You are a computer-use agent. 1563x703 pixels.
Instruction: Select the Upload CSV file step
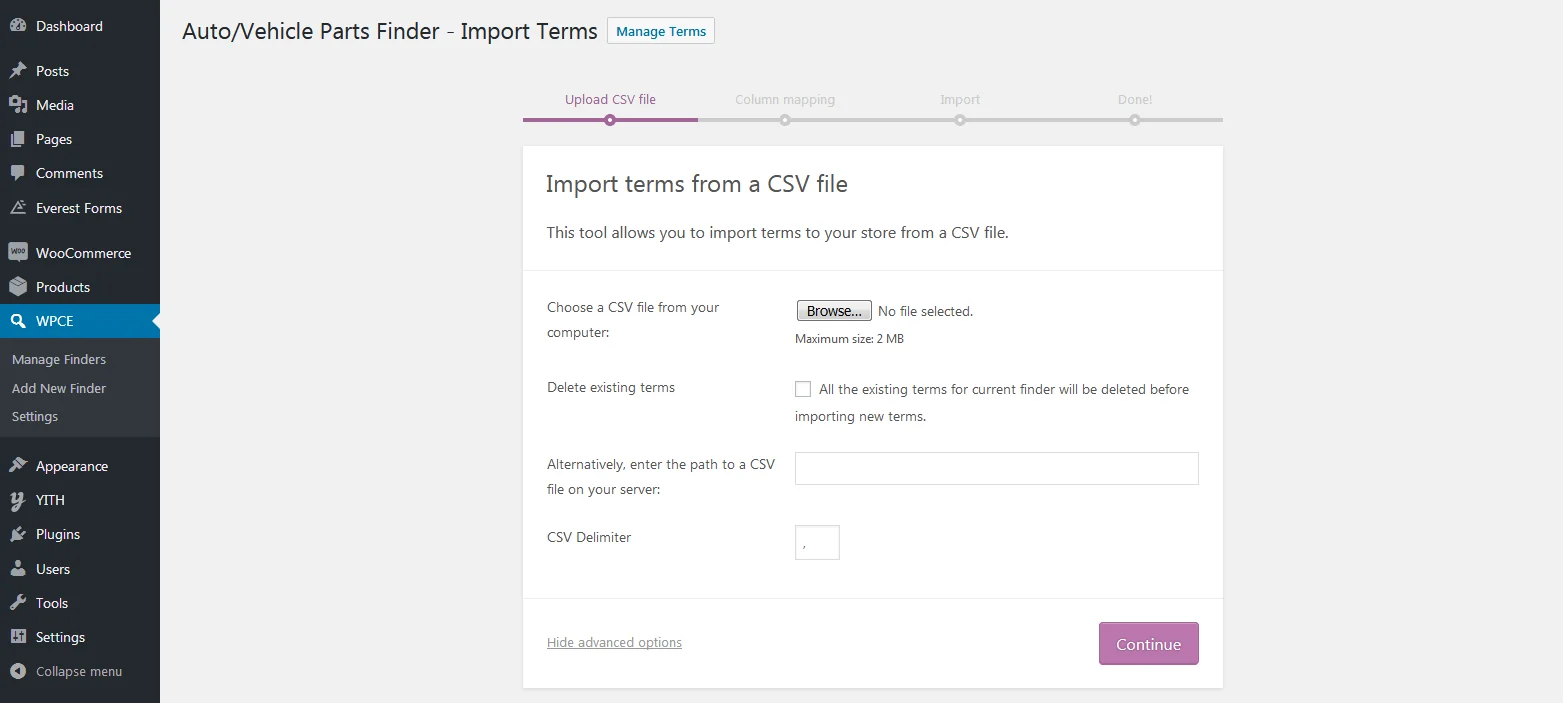[x=610, y=99]
